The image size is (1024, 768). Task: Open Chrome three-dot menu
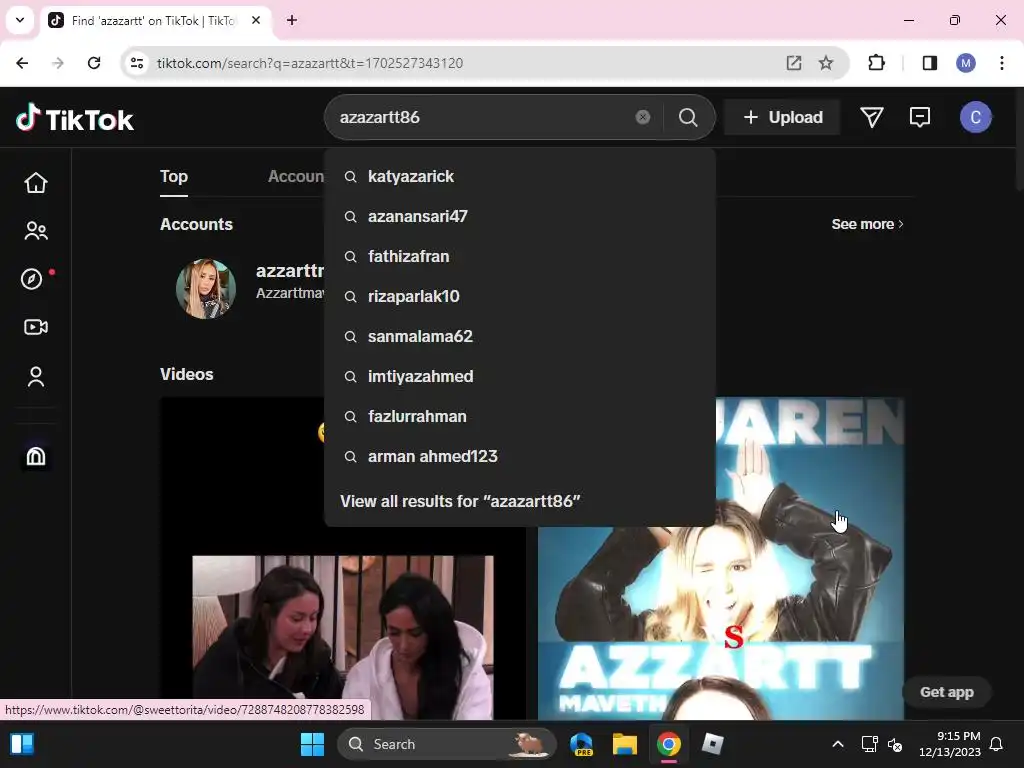pos(1001,63)
